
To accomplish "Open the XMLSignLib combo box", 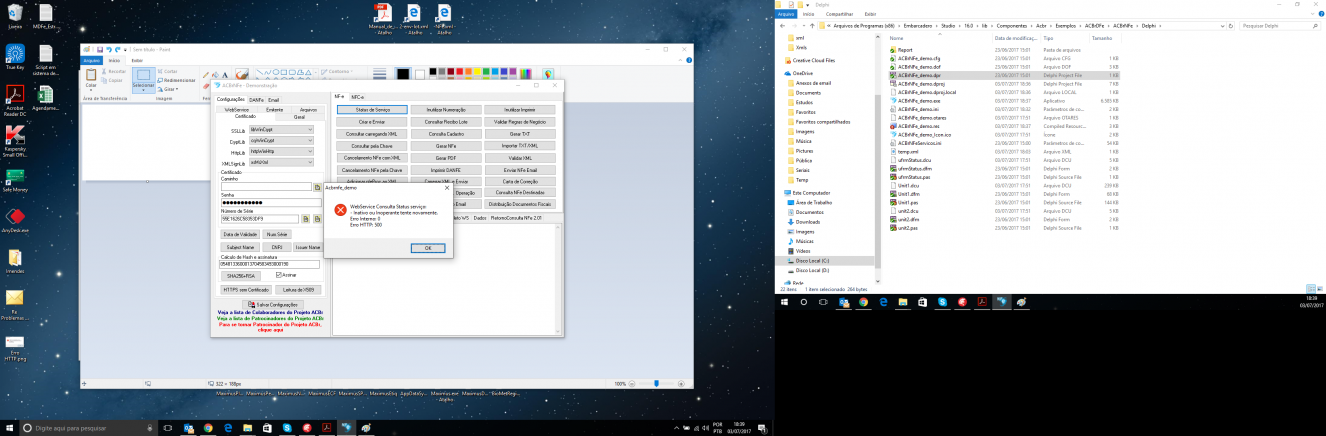I will pyautogui.click(x=282, y=162).
